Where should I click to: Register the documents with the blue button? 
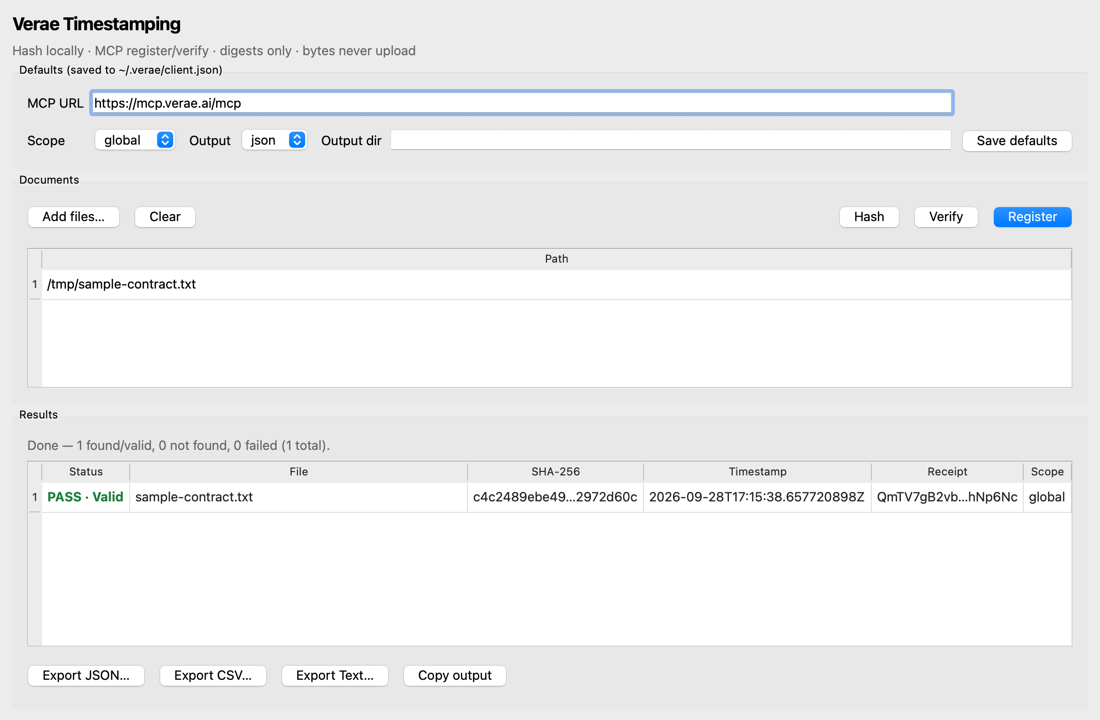pos(1032,217)
